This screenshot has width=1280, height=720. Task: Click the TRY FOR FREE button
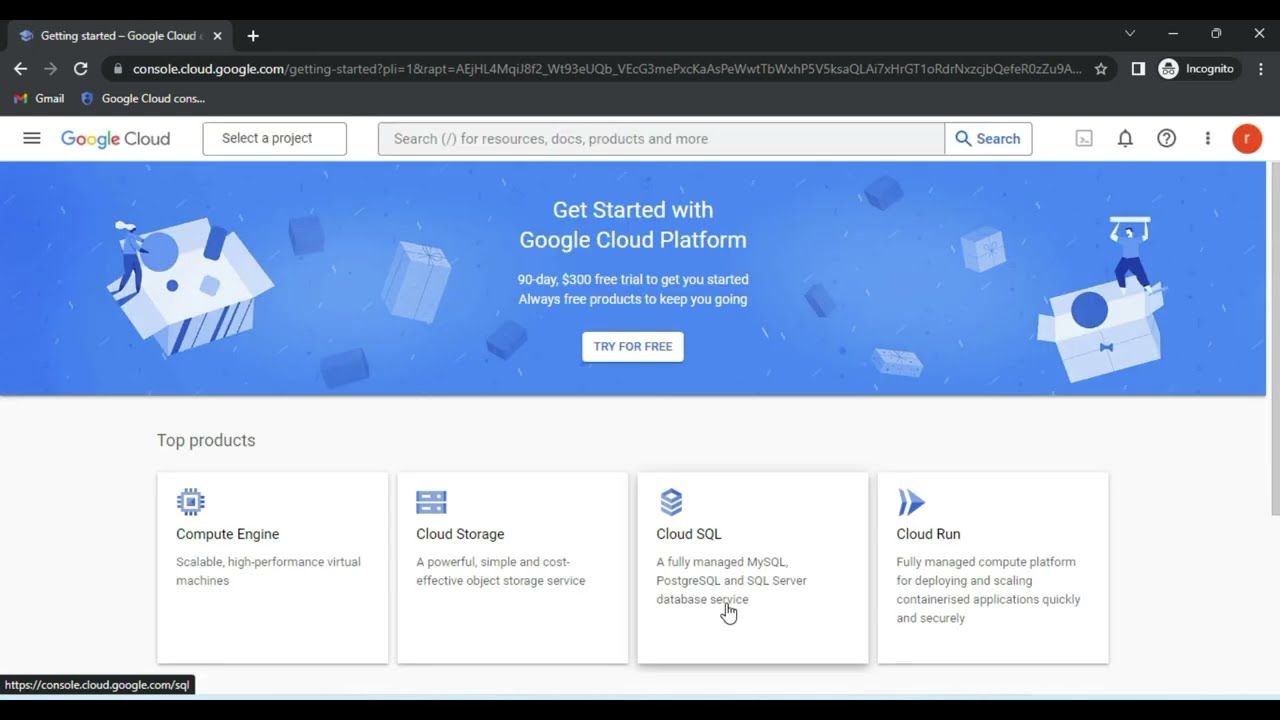(x=633, y=347)
